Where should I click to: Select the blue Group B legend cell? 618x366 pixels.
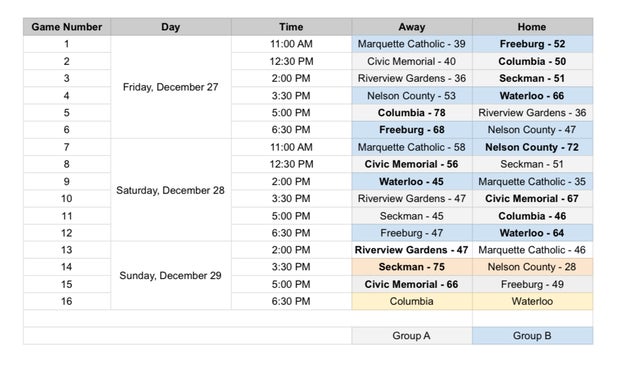point(532,336)
